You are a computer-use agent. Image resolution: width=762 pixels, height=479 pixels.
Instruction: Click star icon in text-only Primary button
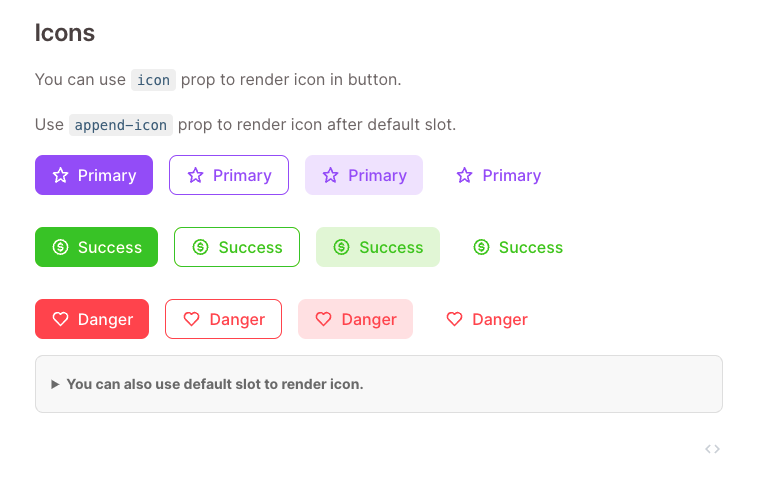[465, 175]
